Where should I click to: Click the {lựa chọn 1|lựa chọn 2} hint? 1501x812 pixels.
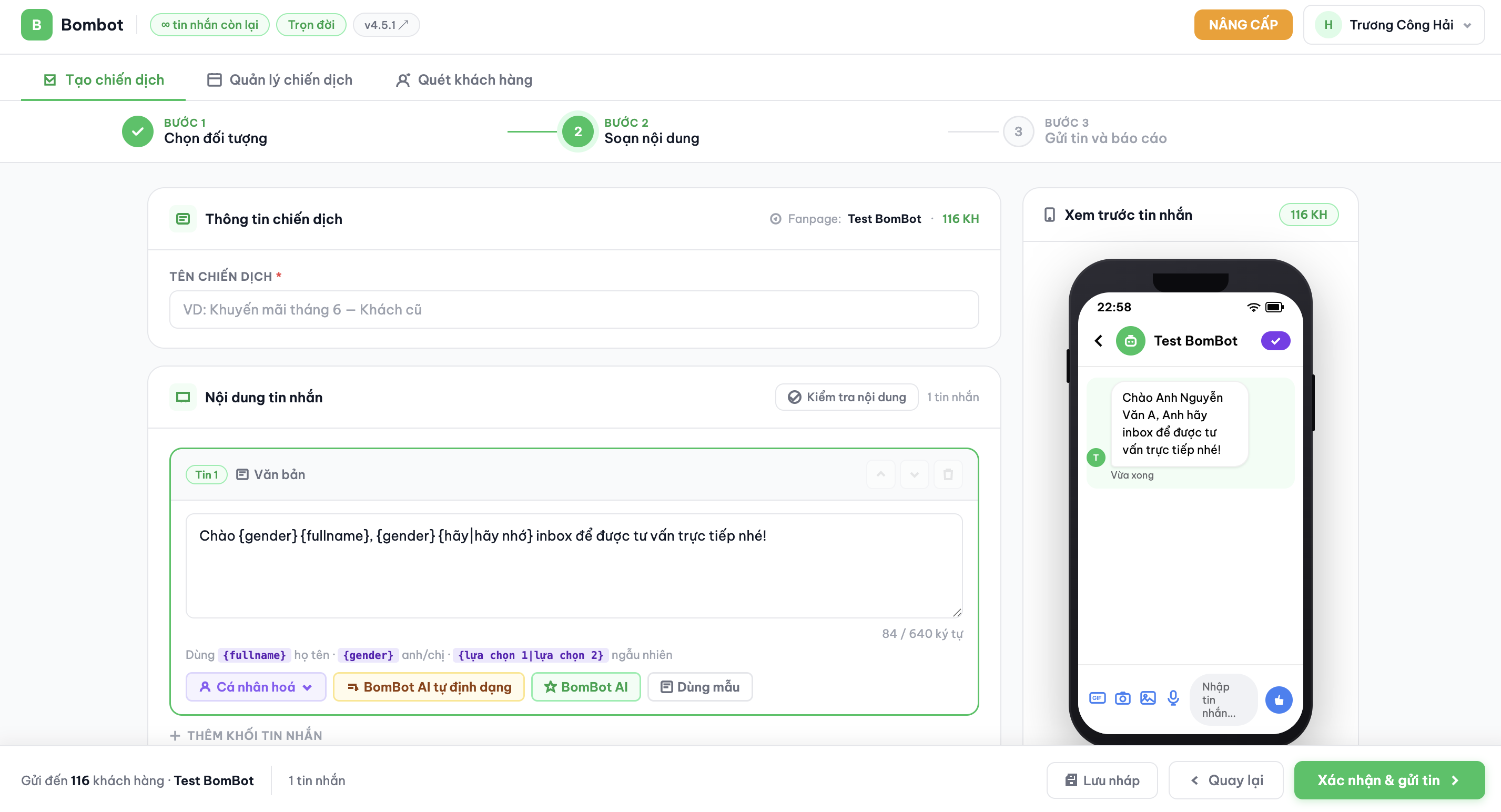click(x=530, y=655)
